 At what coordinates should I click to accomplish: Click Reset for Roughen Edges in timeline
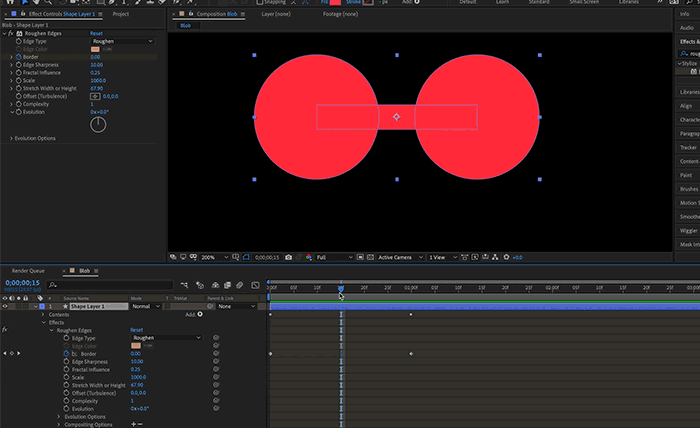click(x=136, y=330)
